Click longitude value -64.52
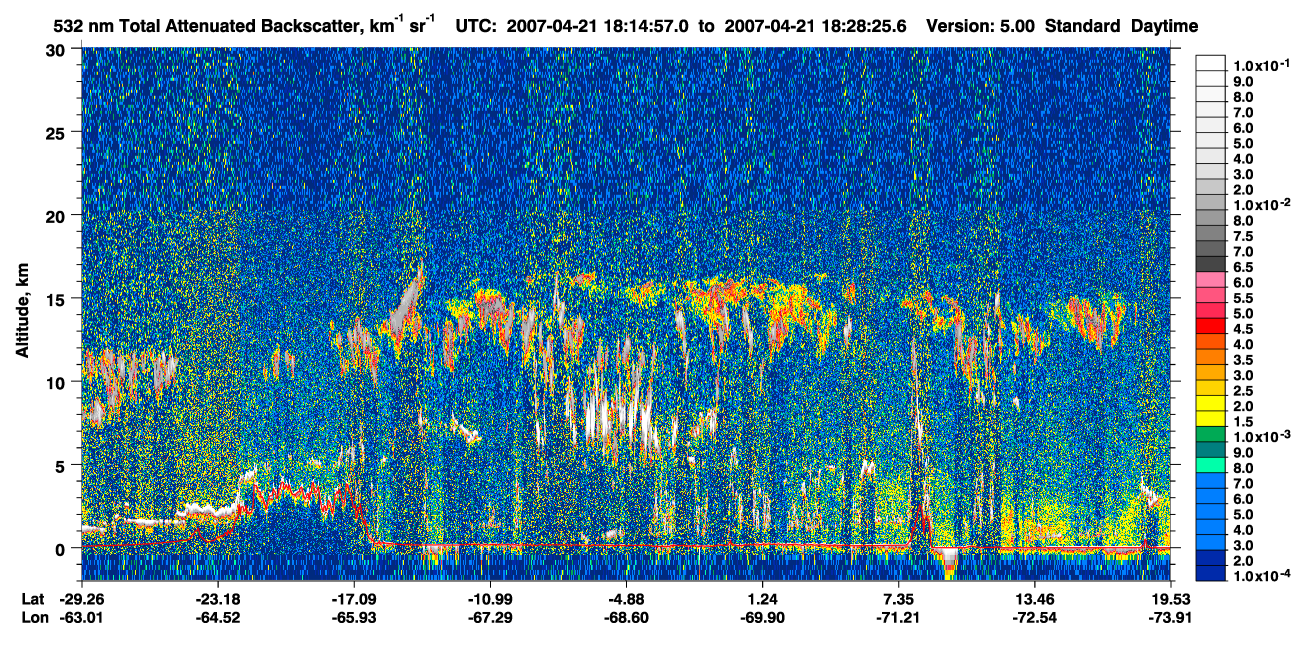This screenshot has width=1300, height=667. click(x=218, y=617)
